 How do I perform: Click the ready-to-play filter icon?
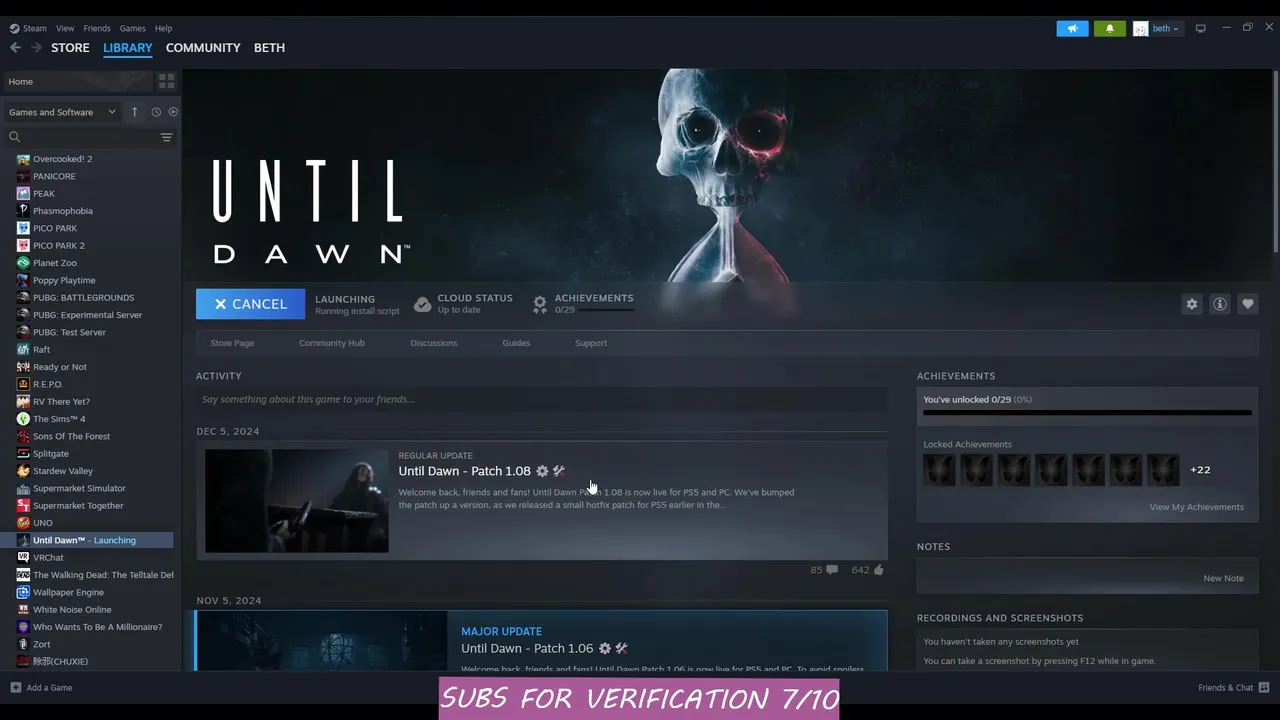click(173, 112)
